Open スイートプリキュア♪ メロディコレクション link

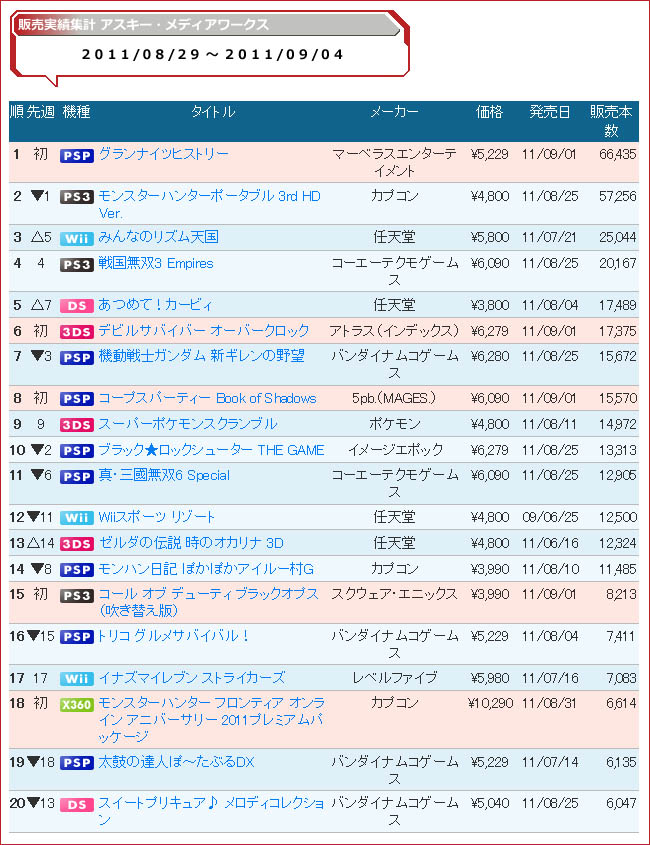coord(211,811)
